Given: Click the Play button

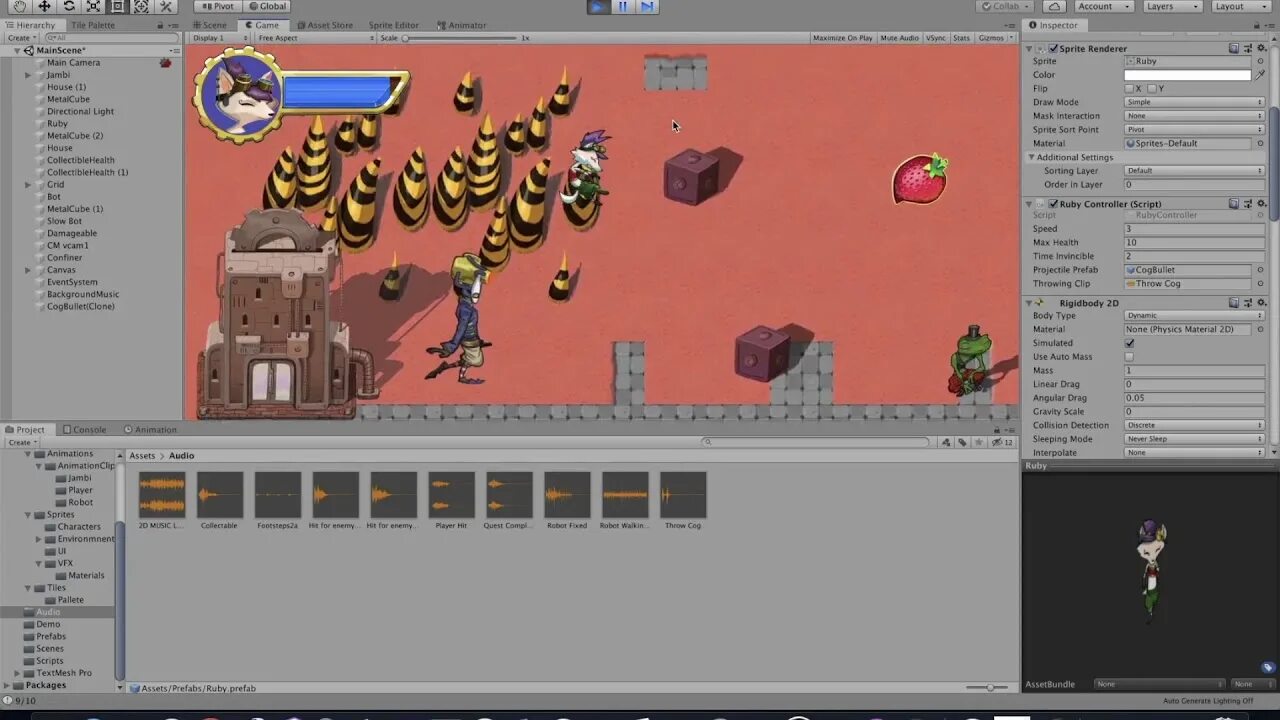Looking at the screenshot, I should [x=597, y=6].
